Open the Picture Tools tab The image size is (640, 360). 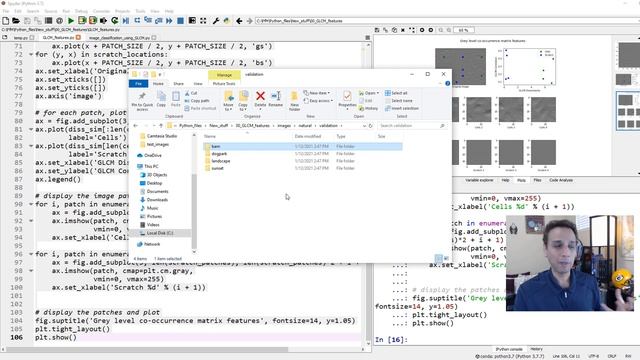pyautogui.click(x=224, y=84)
